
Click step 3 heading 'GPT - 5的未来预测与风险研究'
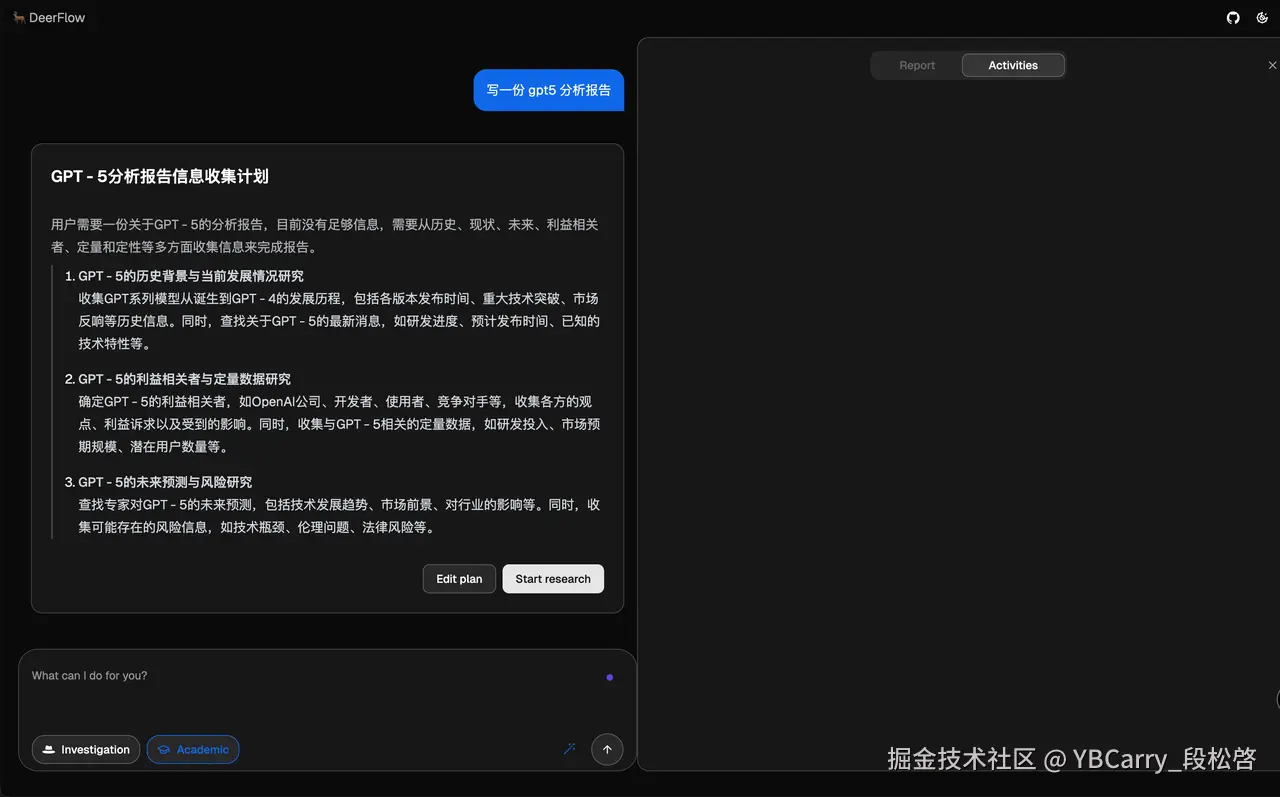[x=165, y=482]
